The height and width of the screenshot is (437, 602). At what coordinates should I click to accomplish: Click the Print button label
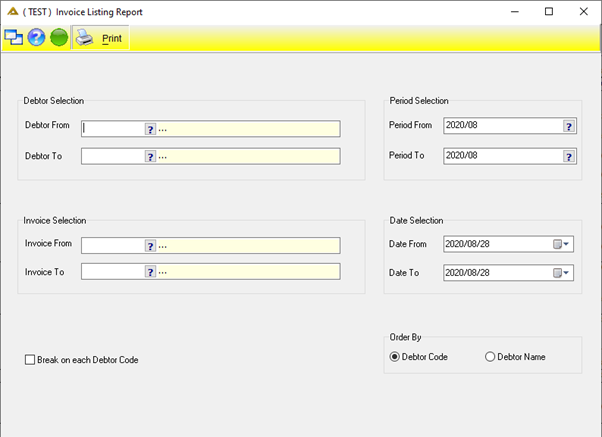point(112,38)
